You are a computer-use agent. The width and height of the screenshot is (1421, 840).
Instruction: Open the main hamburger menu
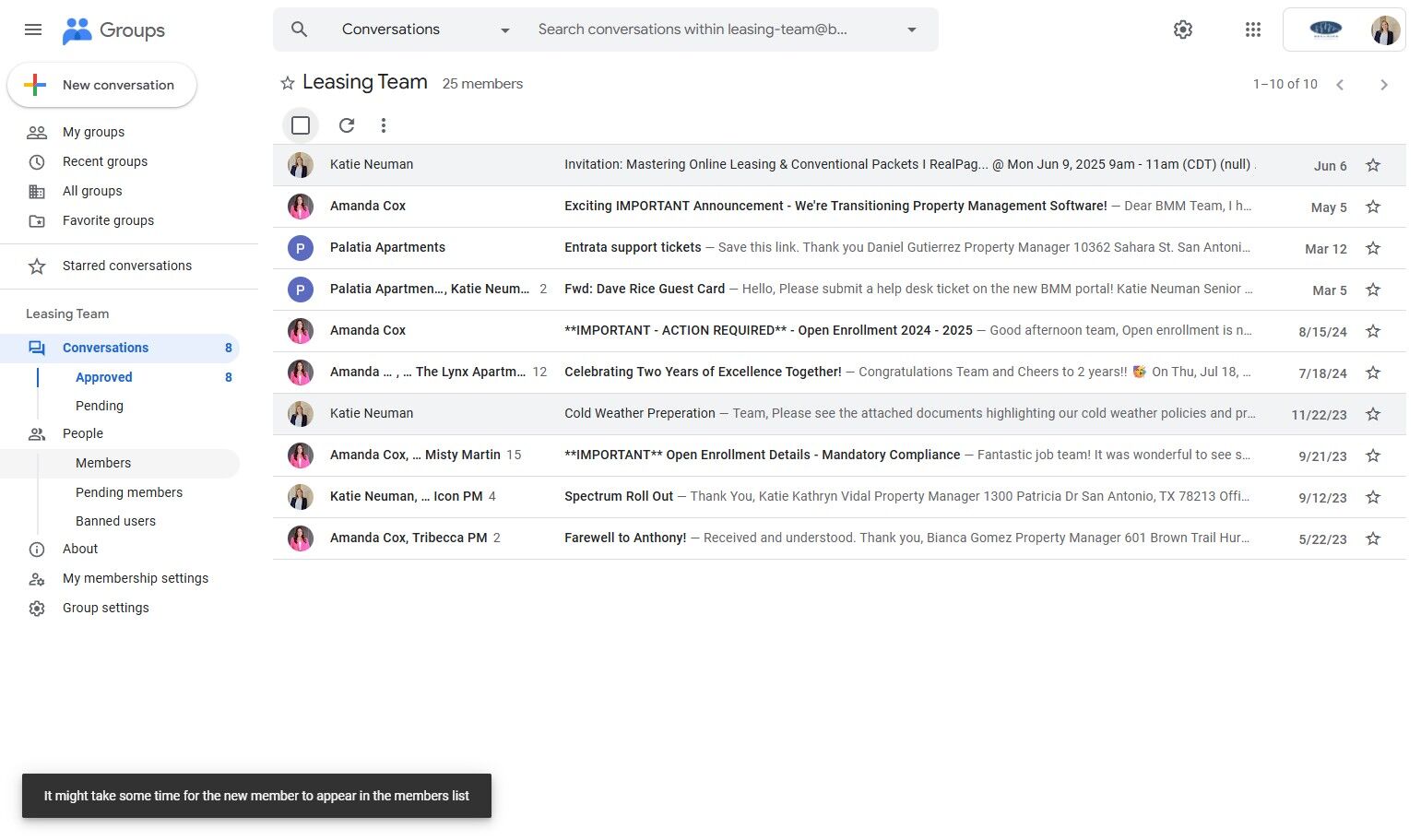point(33,30)
